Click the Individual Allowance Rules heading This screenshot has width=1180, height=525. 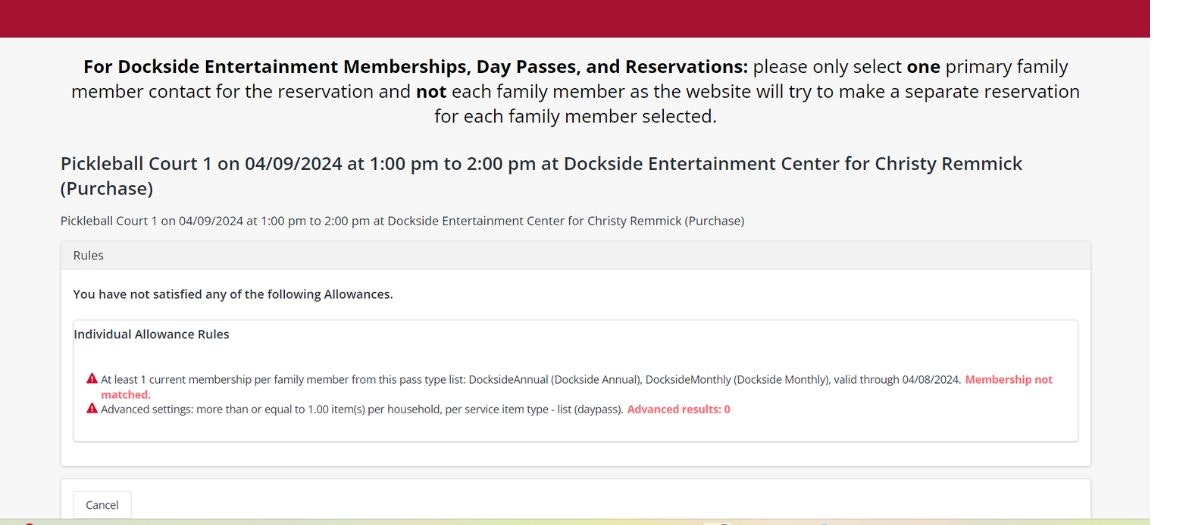click(x=151, y=334)
